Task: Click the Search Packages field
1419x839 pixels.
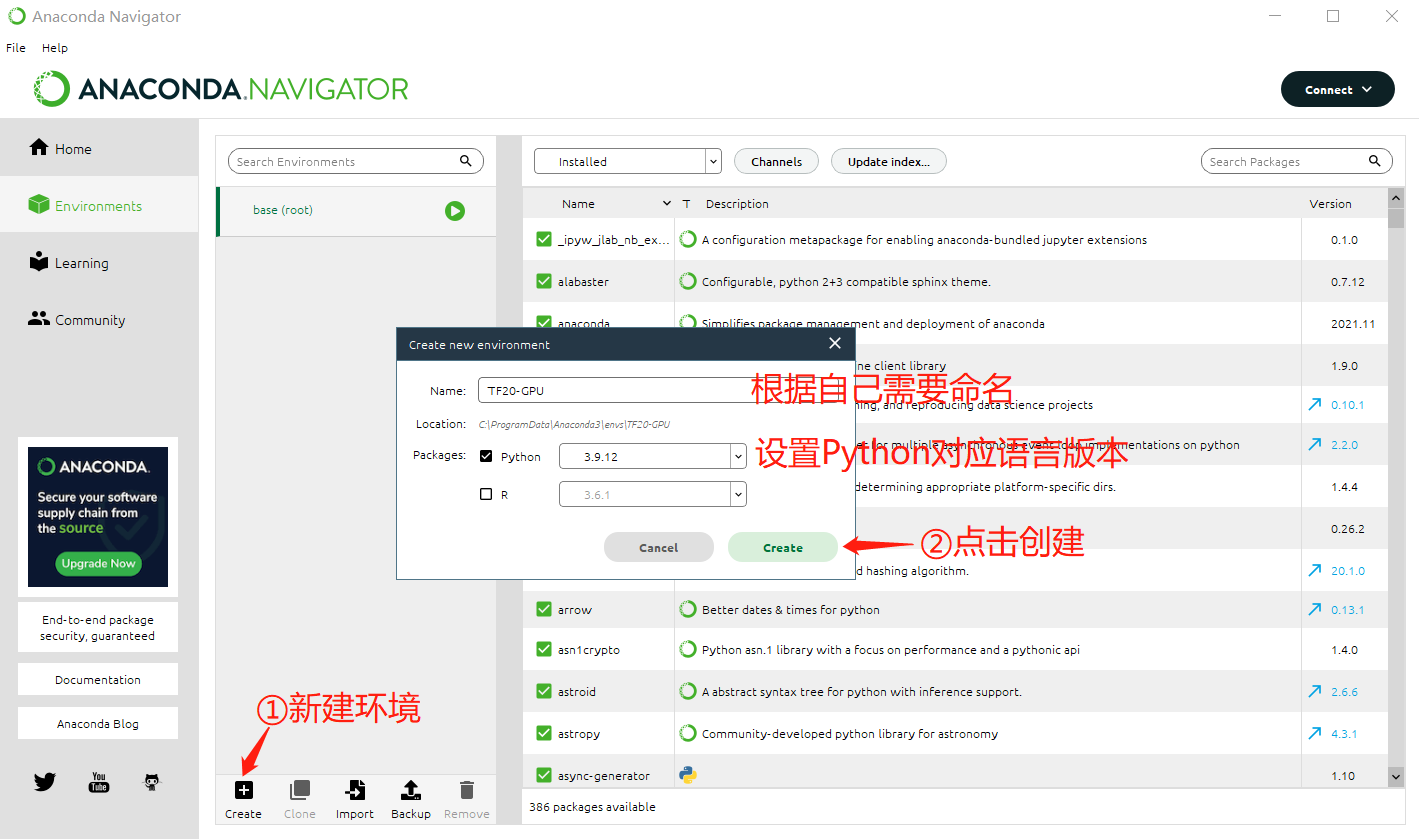Action: pos(1297,161)
